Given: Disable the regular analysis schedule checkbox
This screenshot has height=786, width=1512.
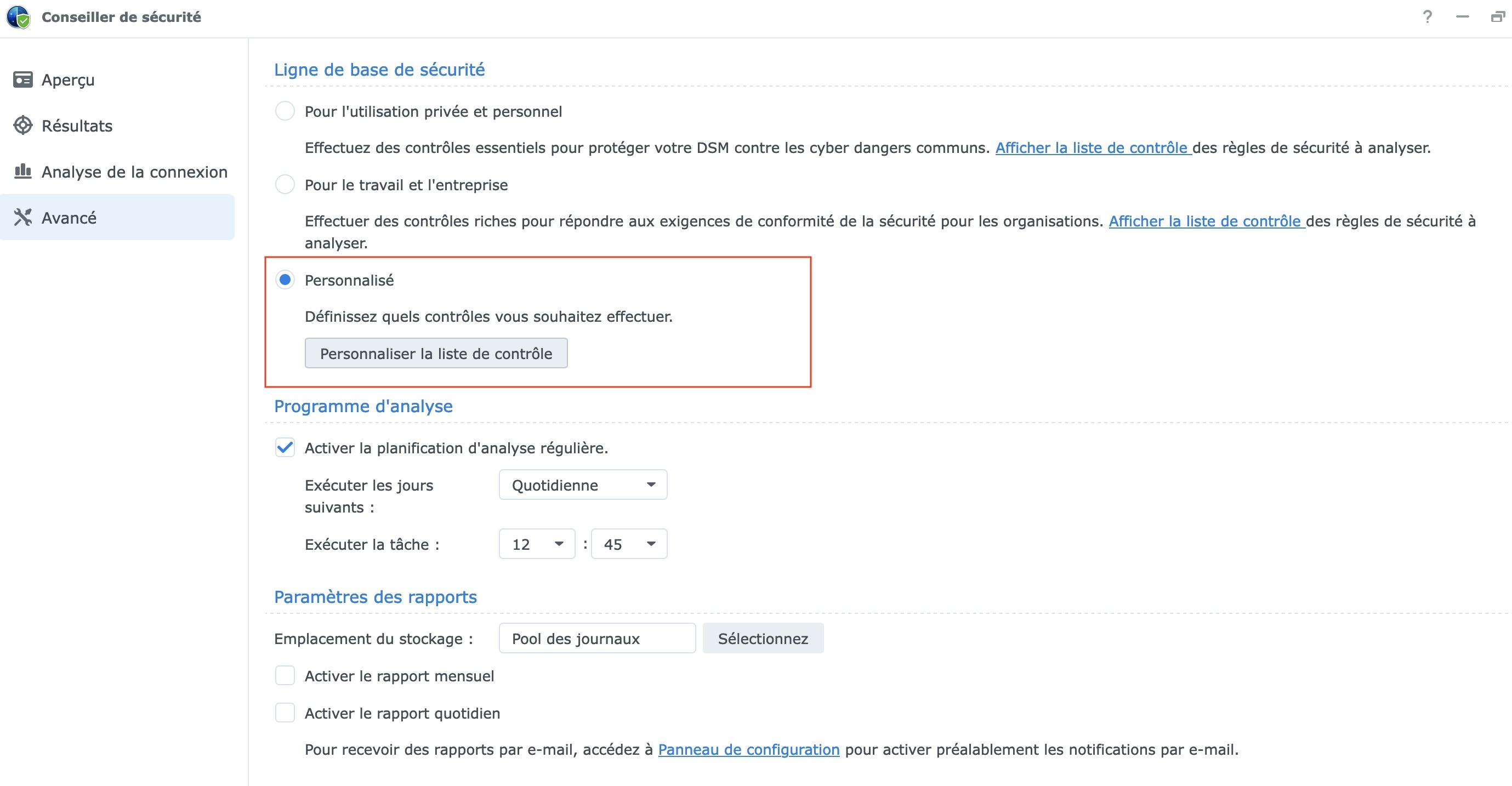Looking at the screenshot, I should click(285, 448).
